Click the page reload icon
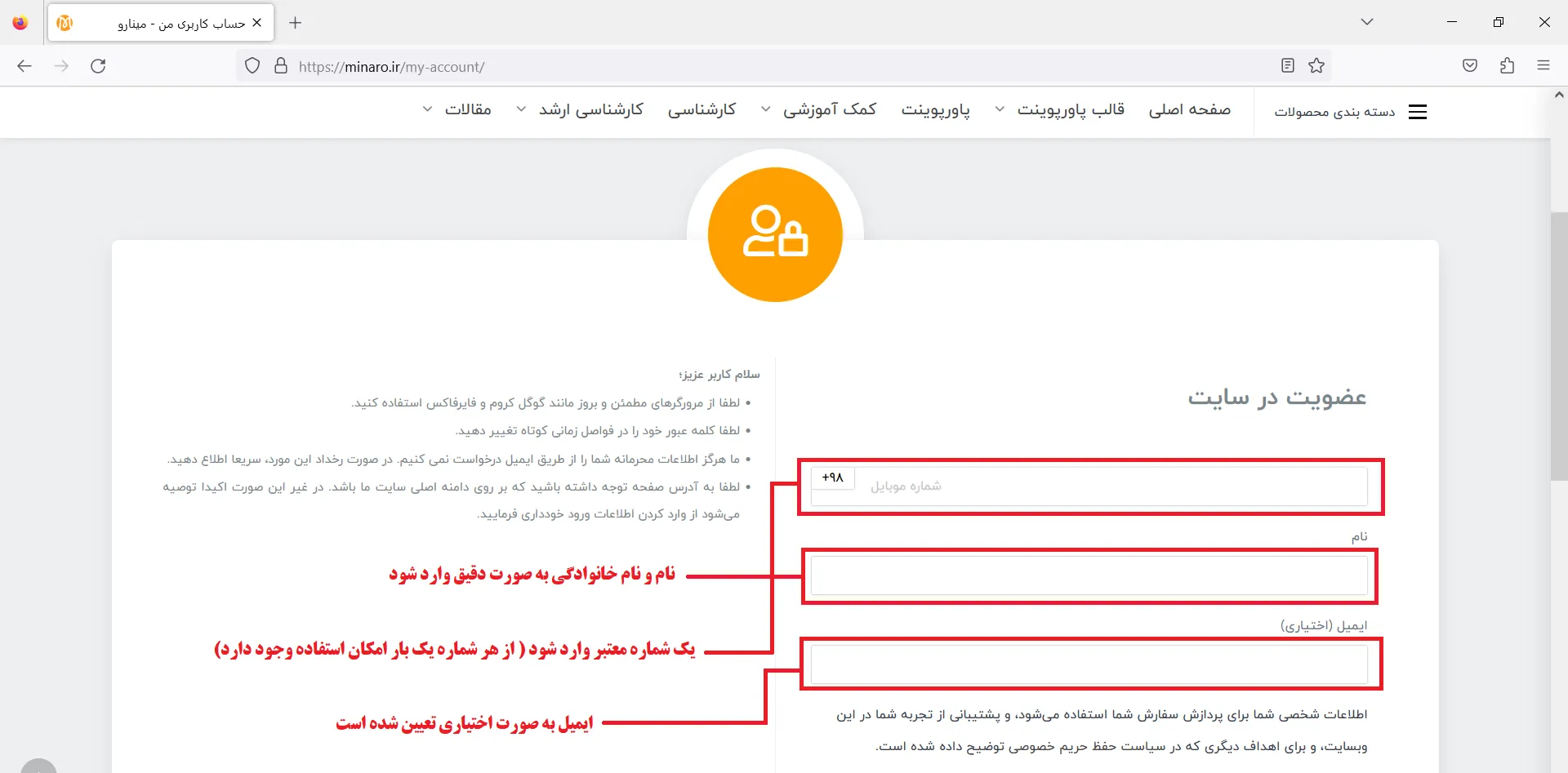The width and height of the screenshot is (1568, 773). [98, 66]
